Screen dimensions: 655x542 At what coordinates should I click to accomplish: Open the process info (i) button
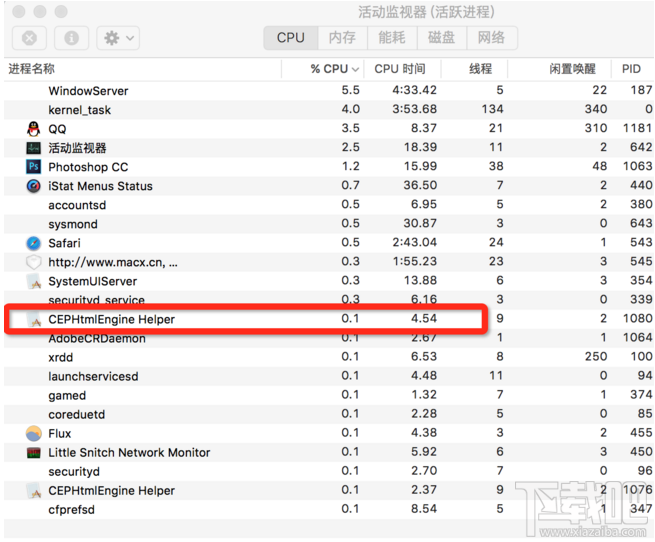click(x=71, y=38)
